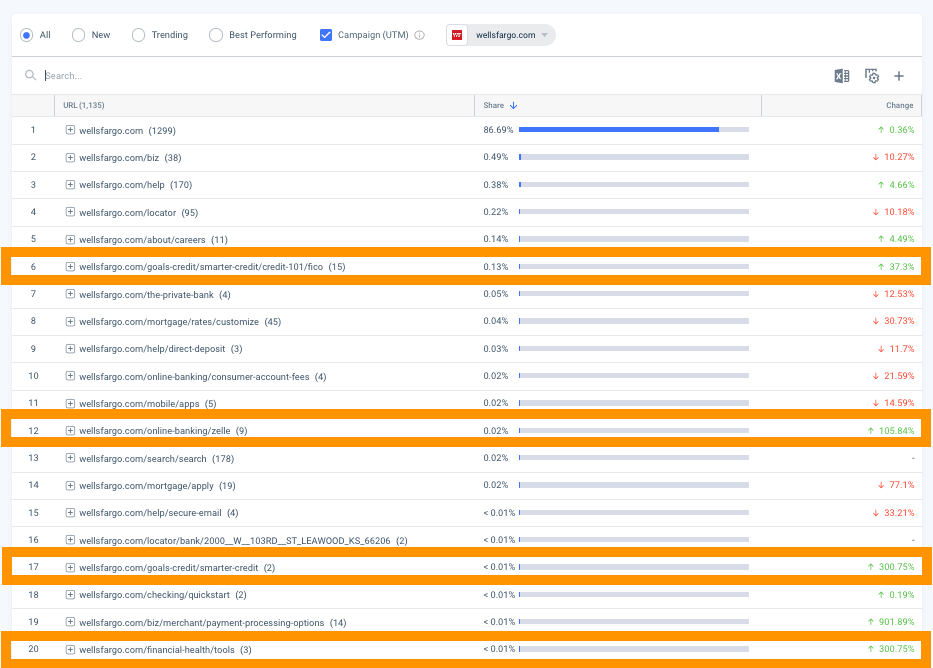Expand the wellsfargo.com/biz (38) row

tap(70, 158)
